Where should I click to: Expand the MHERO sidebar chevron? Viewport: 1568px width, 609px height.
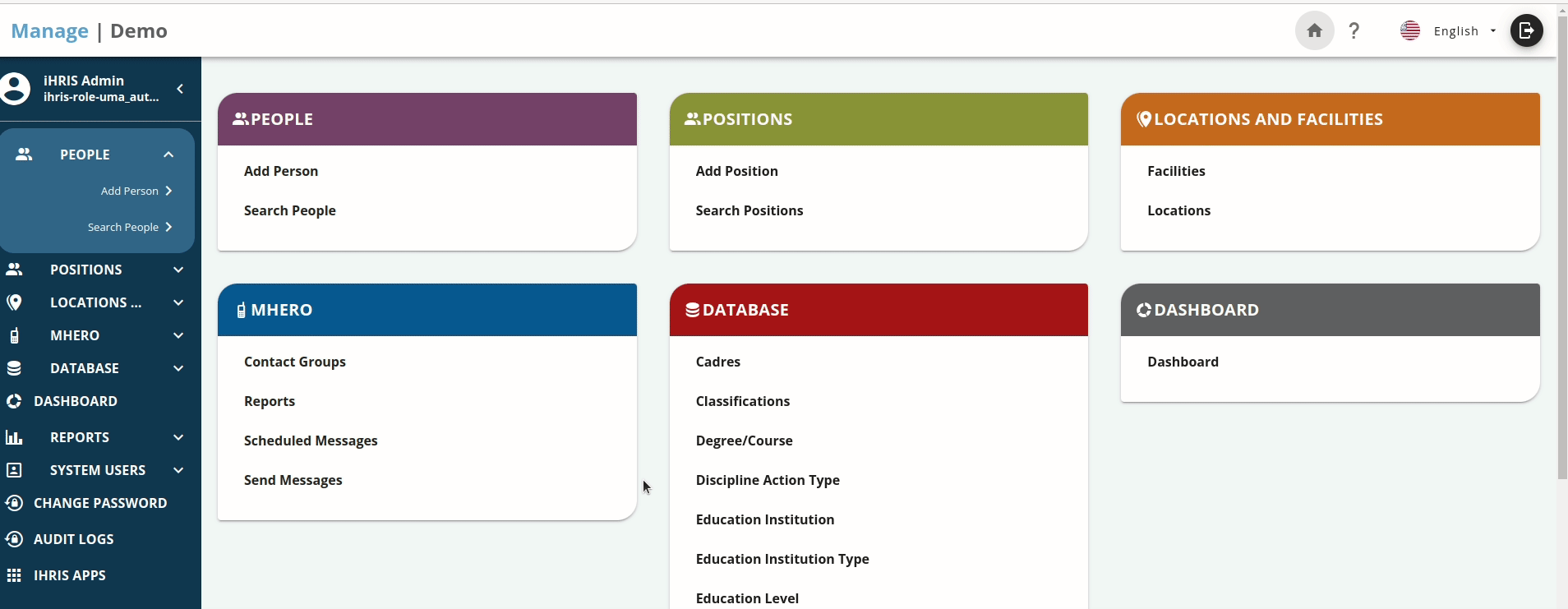coord(178,335)
